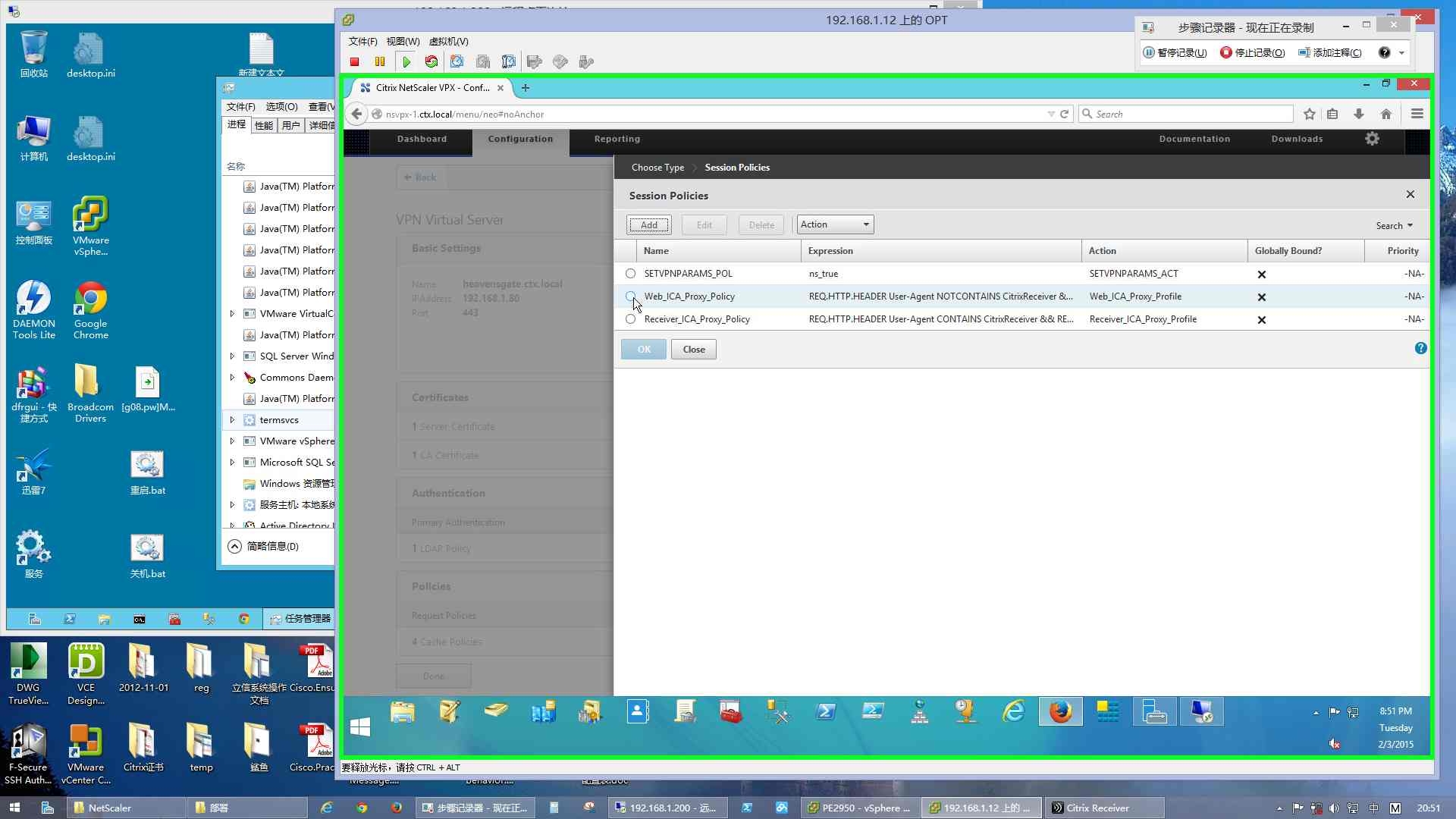The width and height of the screenshot is (1456, 819).
Task: Open DAEMON Tools Lite desktop icon
Action: pos(34,310)
